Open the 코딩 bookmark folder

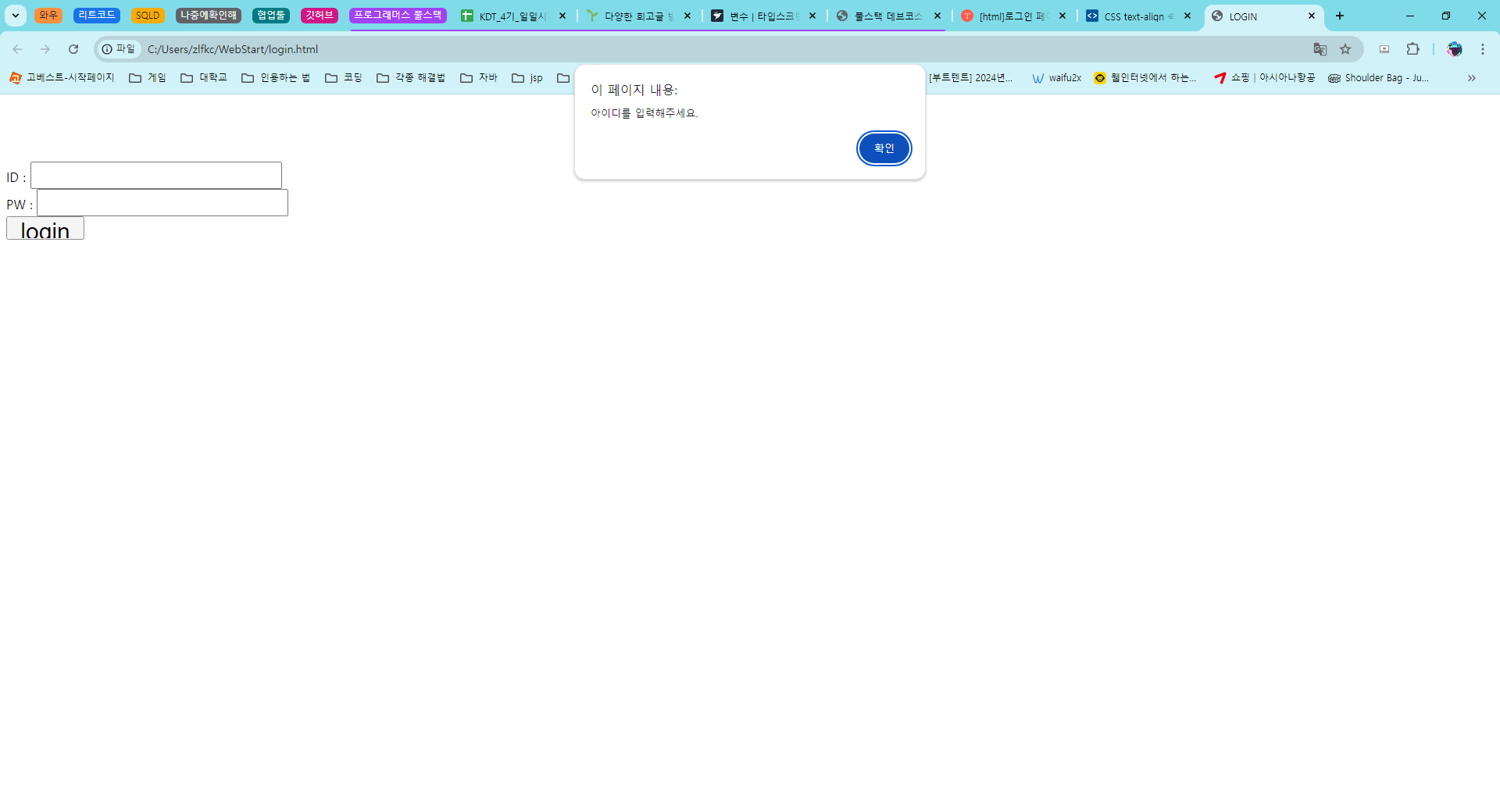click(344, 78)
